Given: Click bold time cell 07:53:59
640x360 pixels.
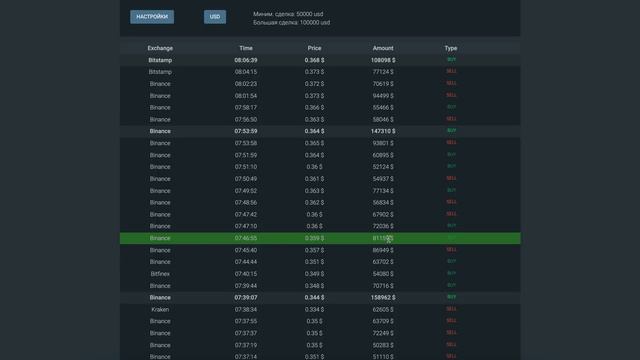Looking at the screenshot, I should click(246, 131).
